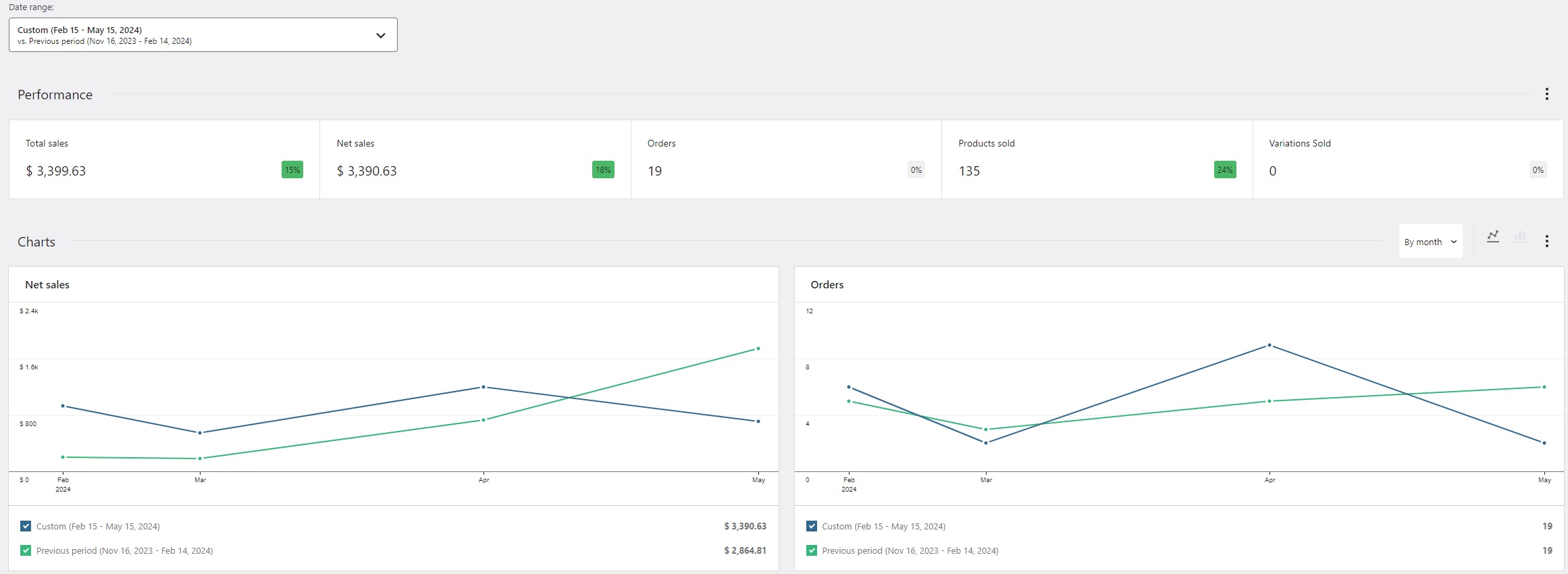
Task: Open the Charts section options menu
Action: click(1546, 242)
